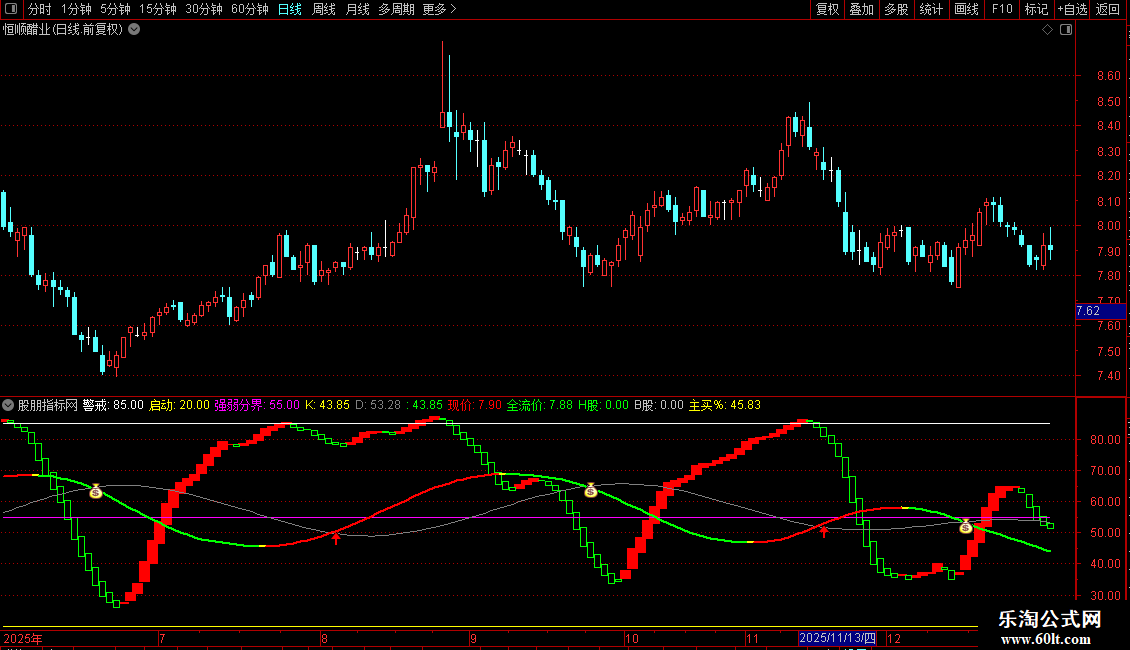Open the 多股 multi-stock view
1130x650 pixels.
pyautogui.click(x=897, y=9)
